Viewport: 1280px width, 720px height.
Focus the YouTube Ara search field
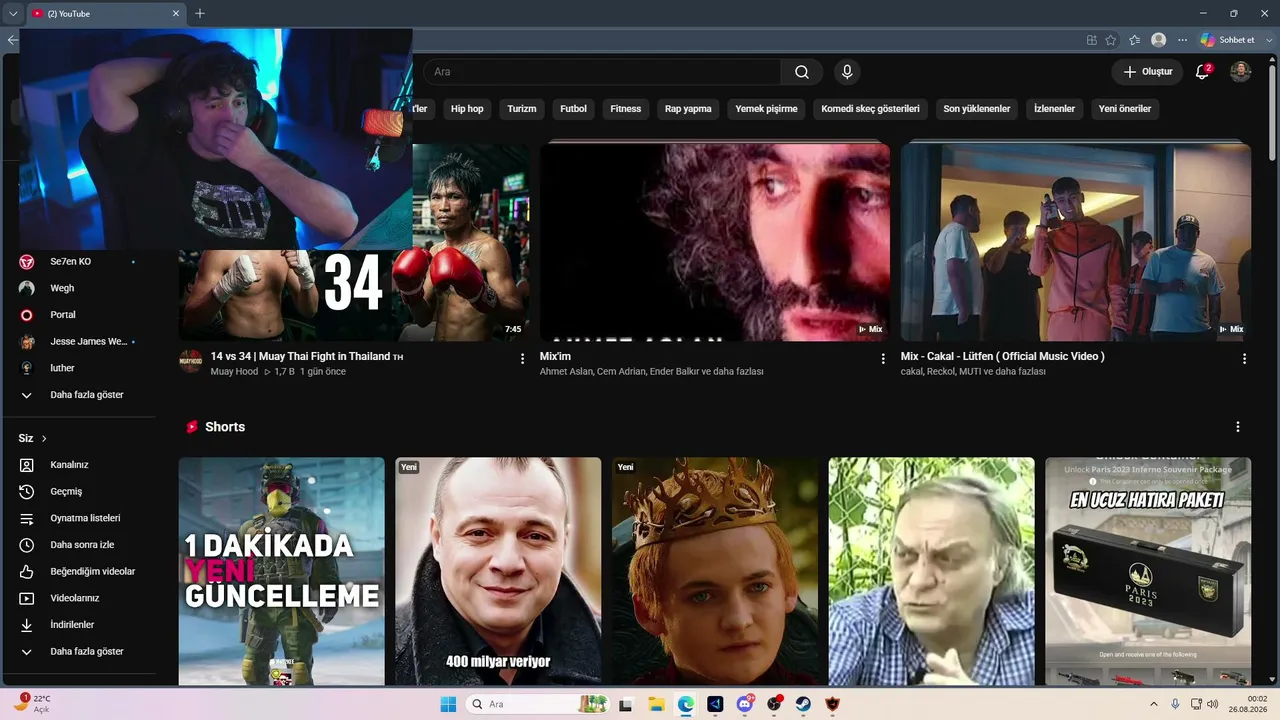click(602, 72)
